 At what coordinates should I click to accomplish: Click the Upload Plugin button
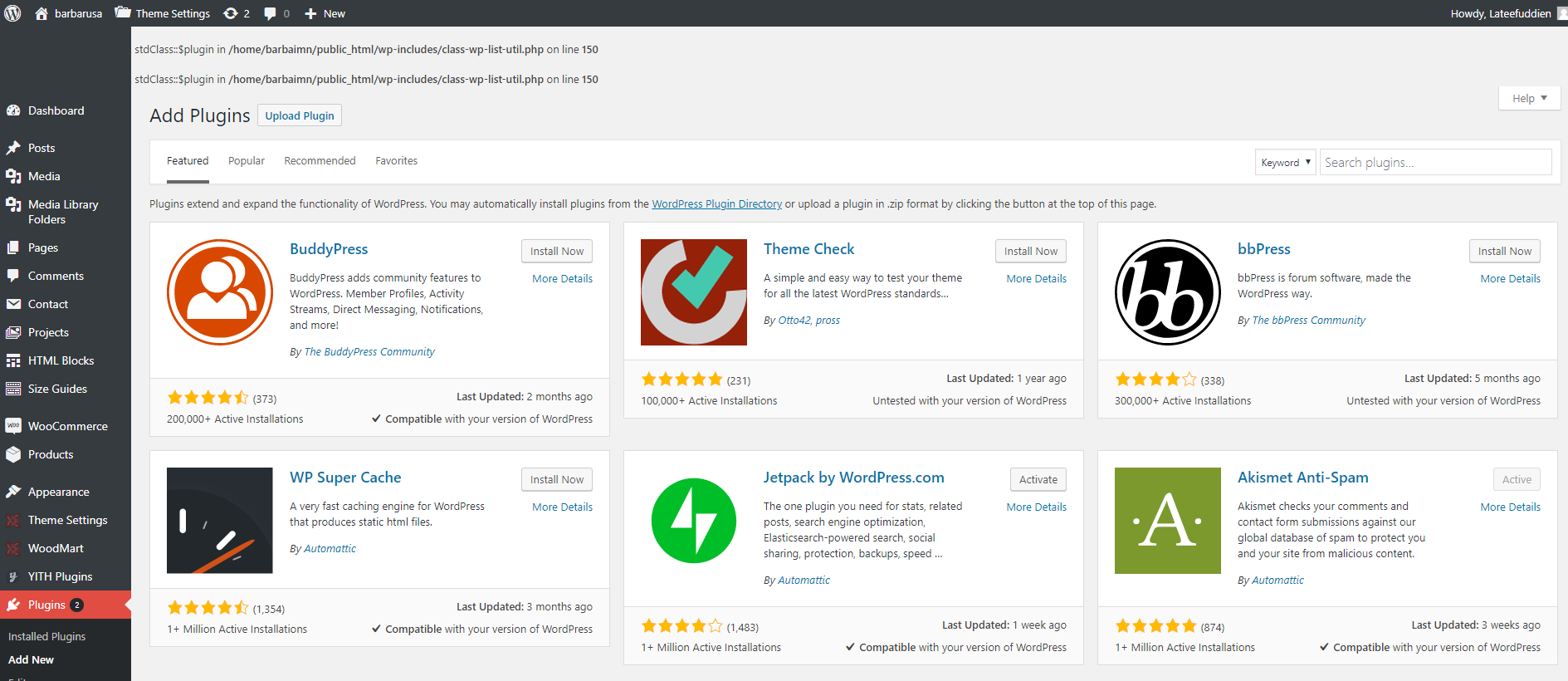tap(300, 115)
